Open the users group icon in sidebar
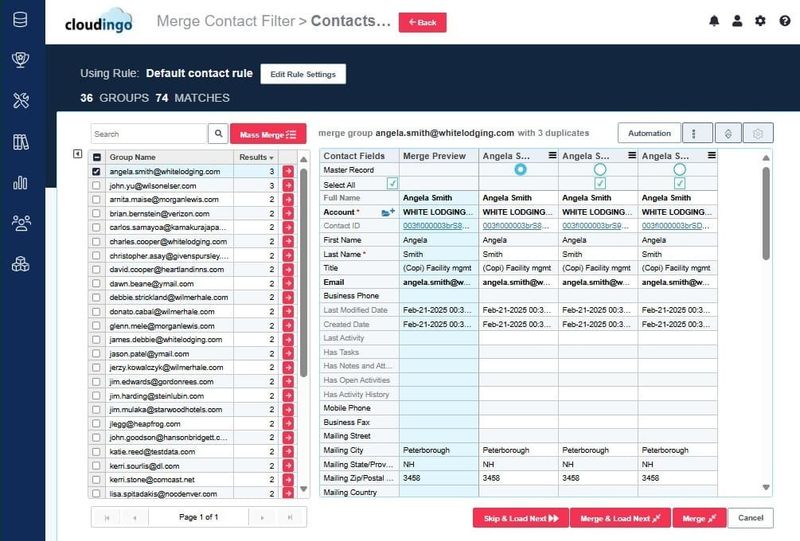Image resolution: width=800 pixels, height=541 pixels. click(x=20, y=223)
